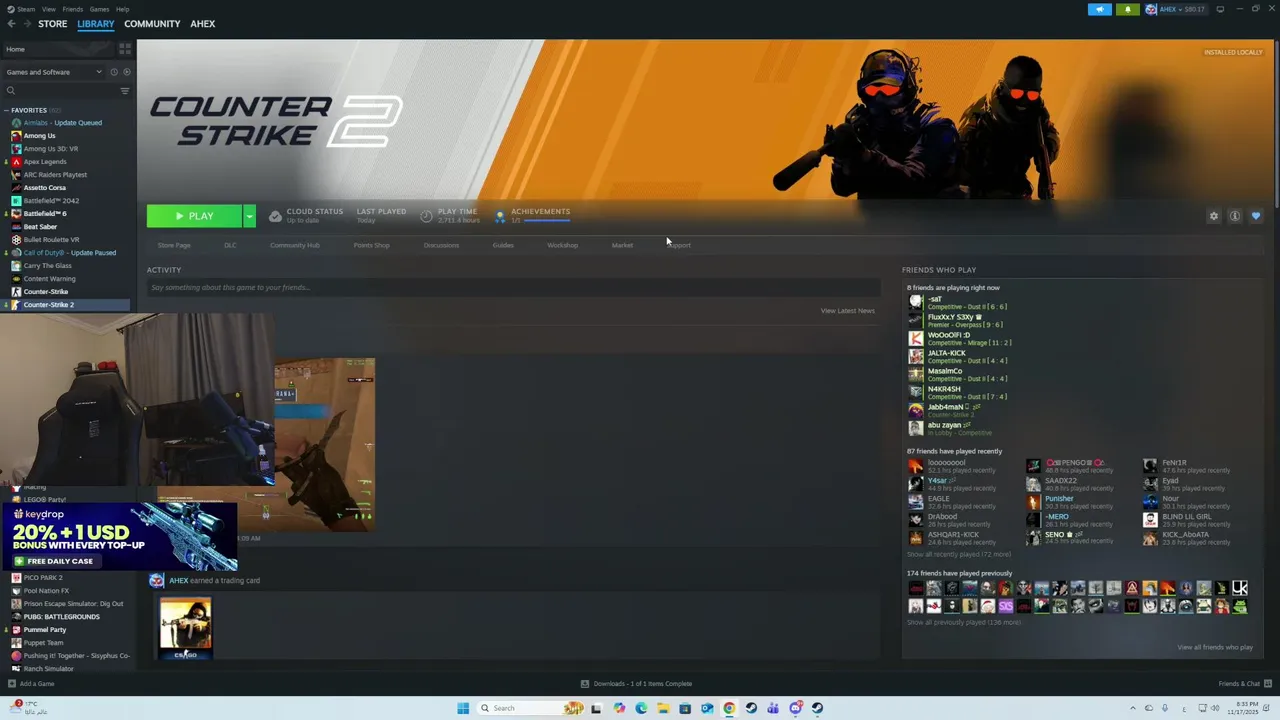Open the Help menu
1280x720 pixels.
pyautogui.click(x=122, y=9)
